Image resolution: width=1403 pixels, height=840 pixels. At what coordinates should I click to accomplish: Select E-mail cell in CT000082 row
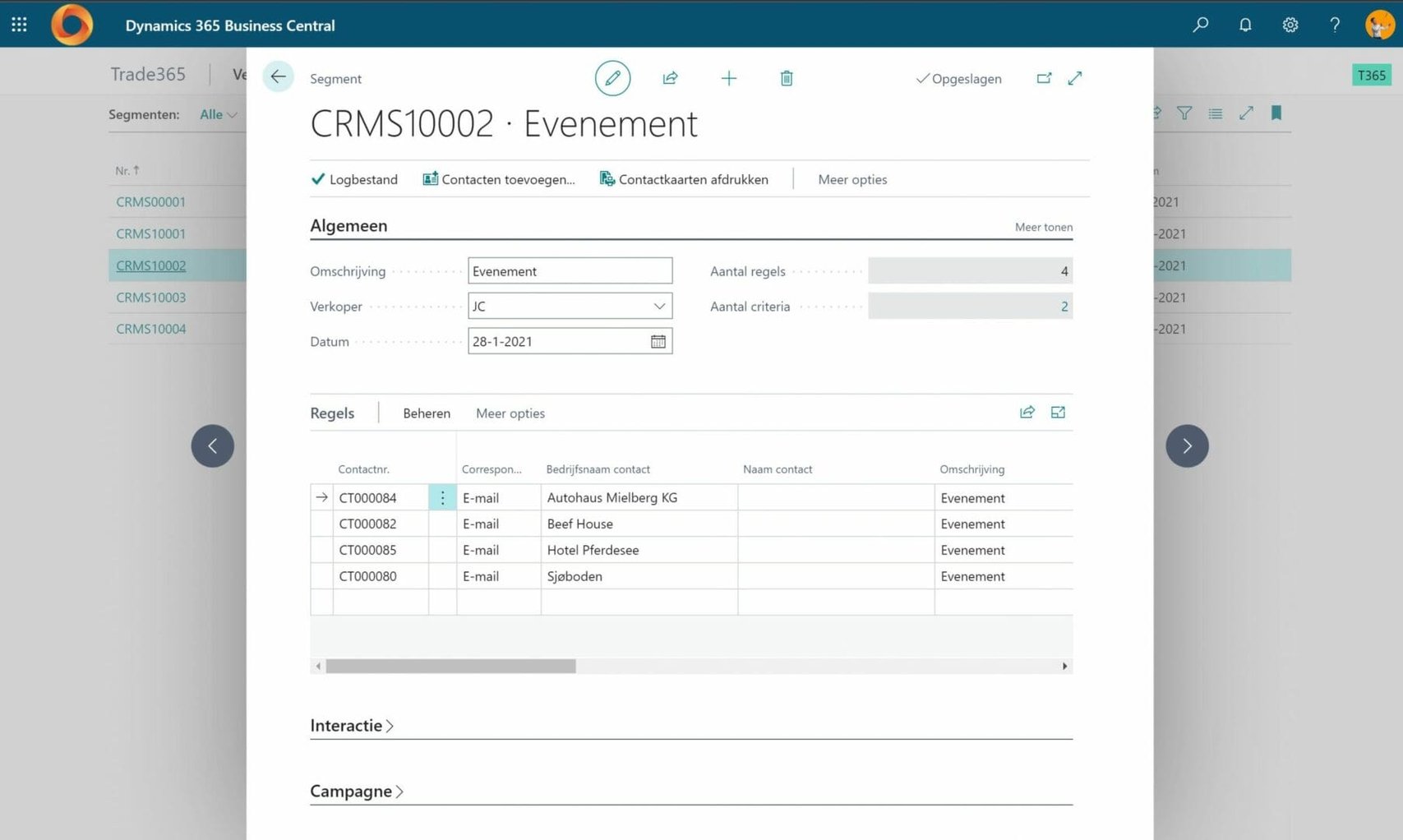498,524
